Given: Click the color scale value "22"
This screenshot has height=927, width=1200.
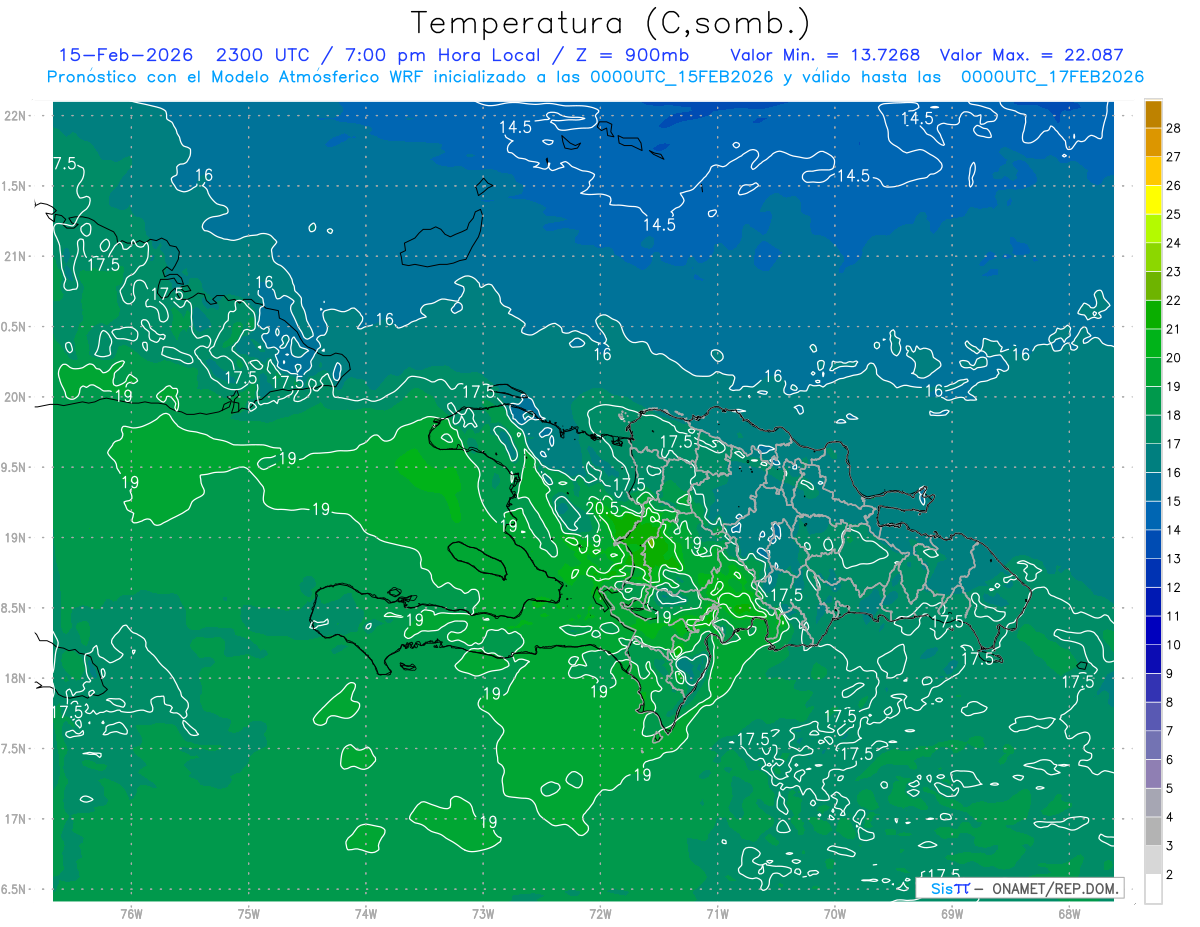Looking at the screenshot, I should pyautogui.click(x=1174, y=301).
